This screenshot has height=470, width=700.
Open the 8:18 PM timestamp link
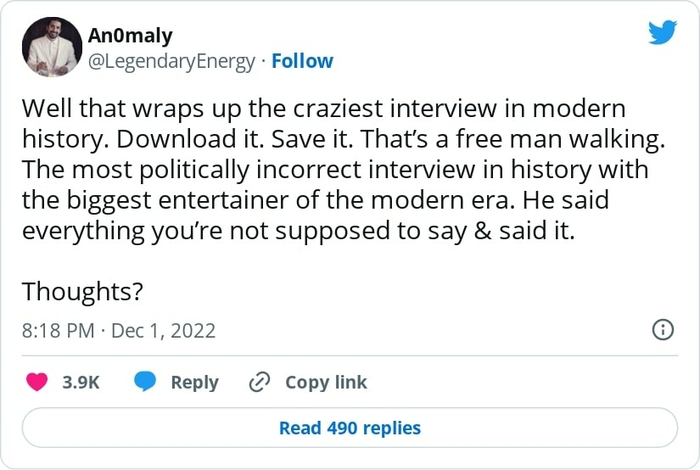[56, 330]
